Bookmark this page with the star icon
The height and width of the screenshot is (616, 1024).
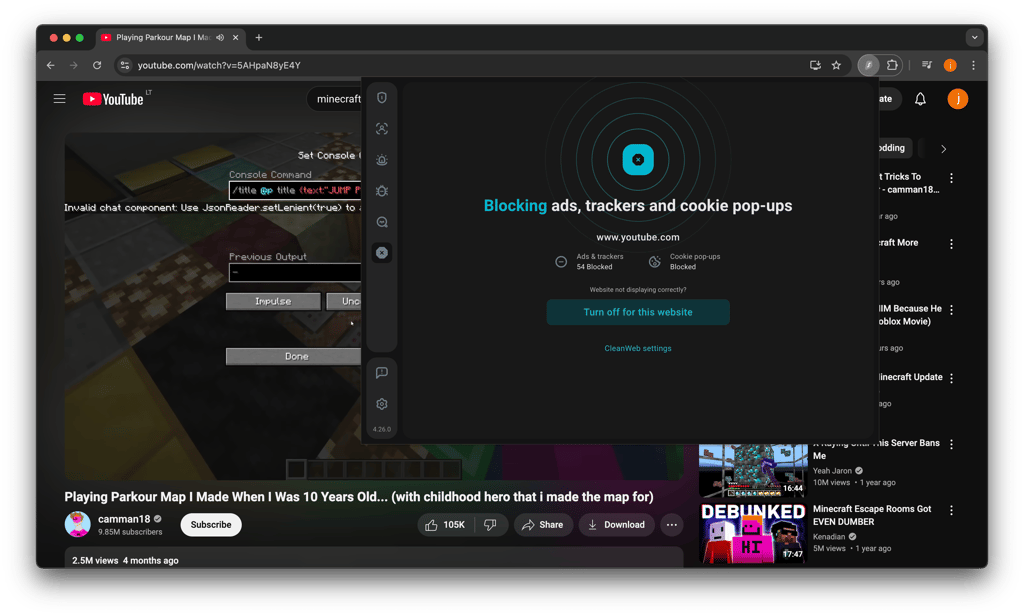coord(837,65)
